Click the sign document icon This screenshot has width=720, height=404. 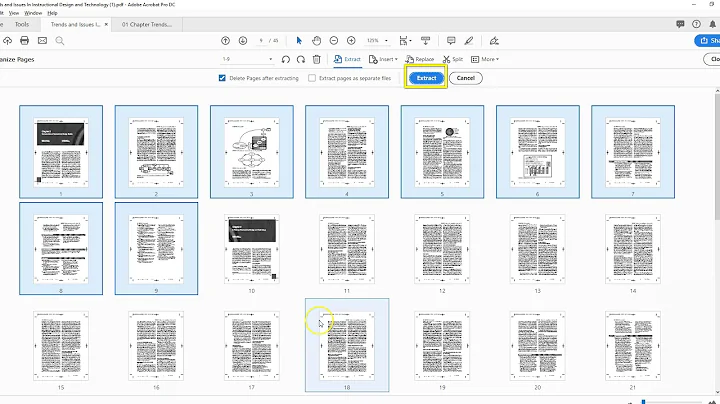coord(494,41)
